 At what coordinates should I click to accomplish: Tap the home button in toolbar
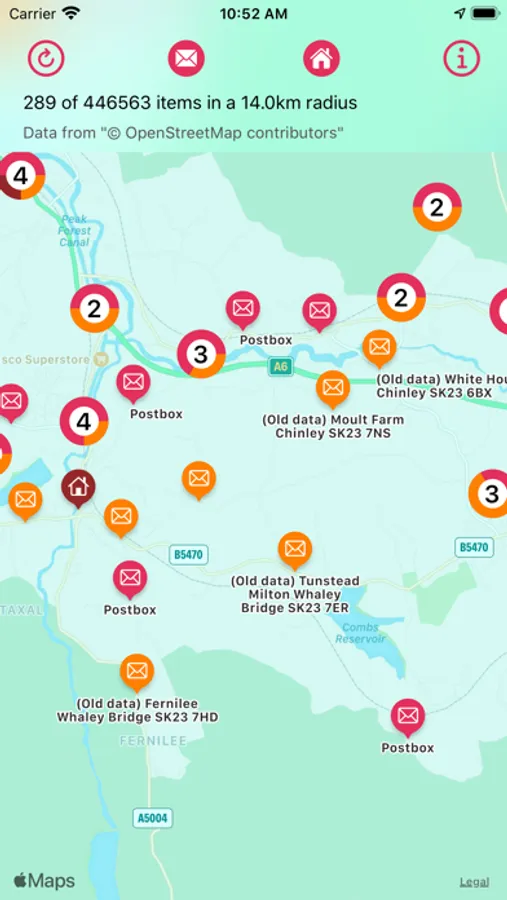pyautogui.click(x=322, y=58)
